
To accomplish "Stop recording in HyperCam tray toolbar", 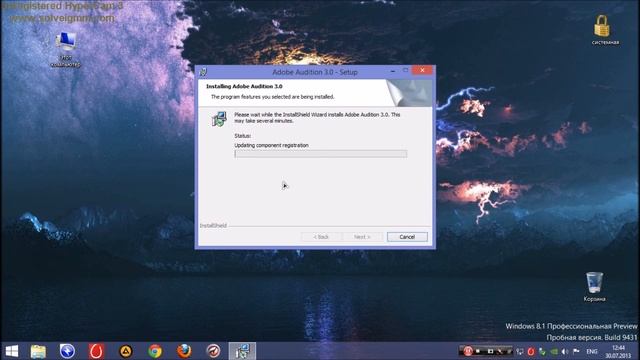I will pos(478,351).
